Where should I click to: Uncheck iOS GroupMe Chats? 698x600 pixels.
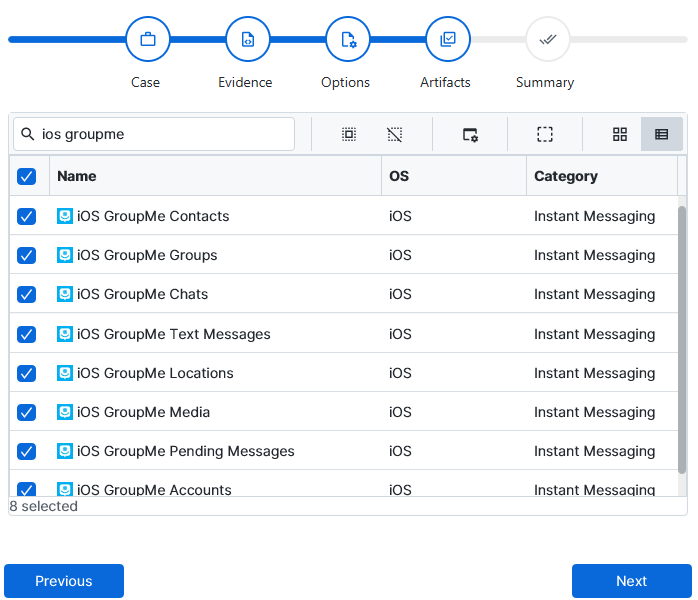pos(27,295)
